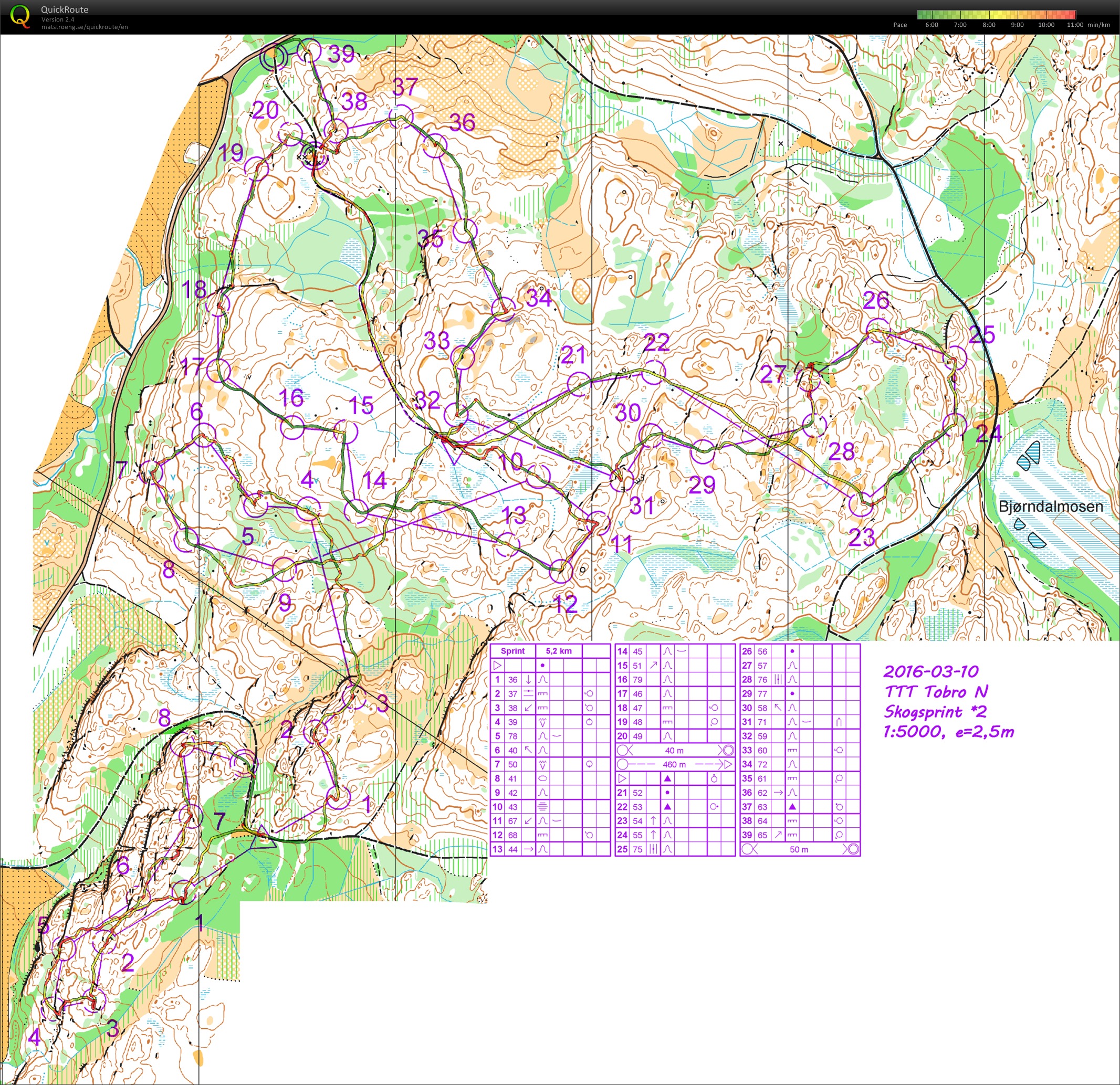Click control number 12 label on the map
1120x1085 pixels.
[566, 604]
